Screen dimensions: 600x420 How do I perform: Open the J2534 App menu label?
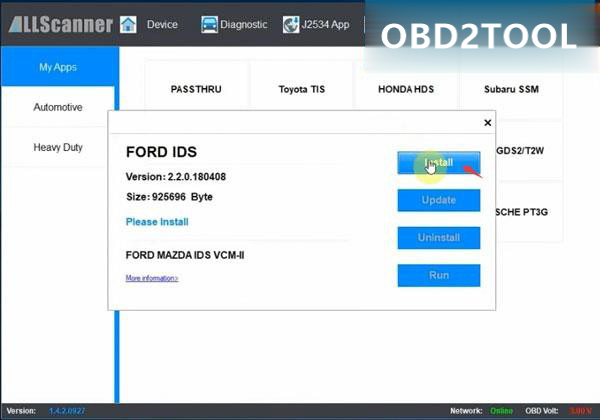click(325, 24)
